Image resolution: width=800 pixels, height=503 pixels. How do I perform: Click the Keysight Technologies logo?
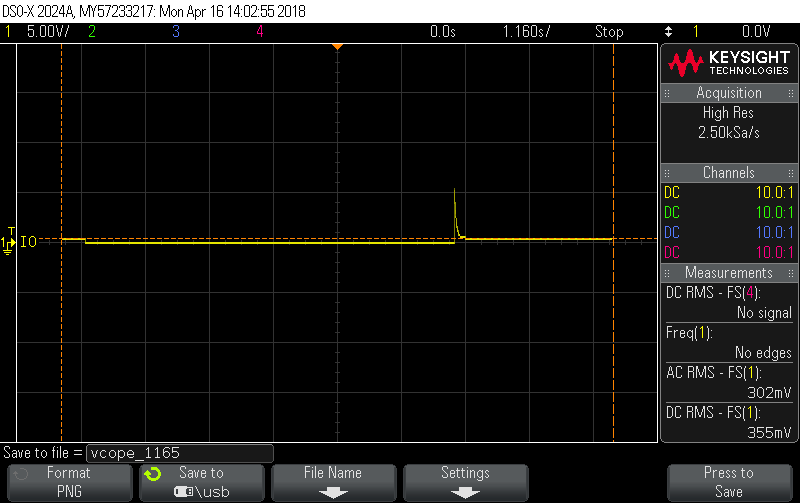point(729,63)
